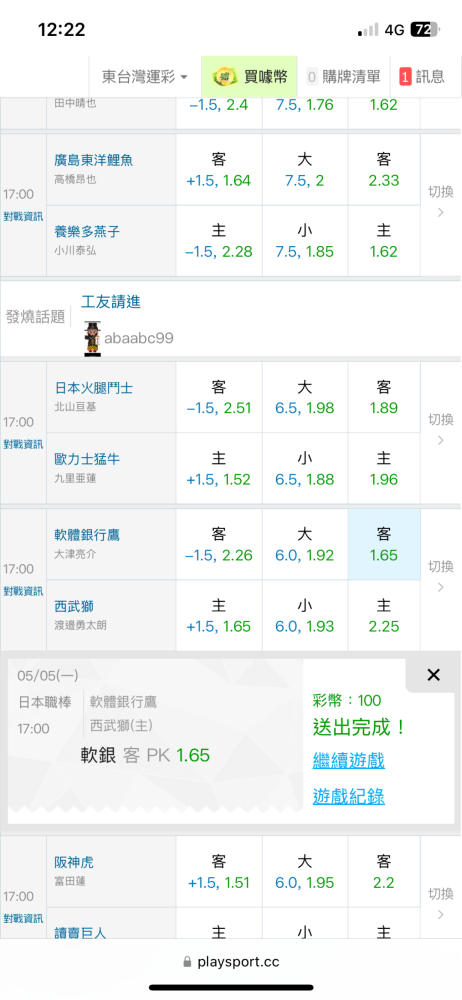462x1000 pixels.
Task: Select 廣島 客 +1.5, 1.64 spread
Action: (x=219, y=170)
